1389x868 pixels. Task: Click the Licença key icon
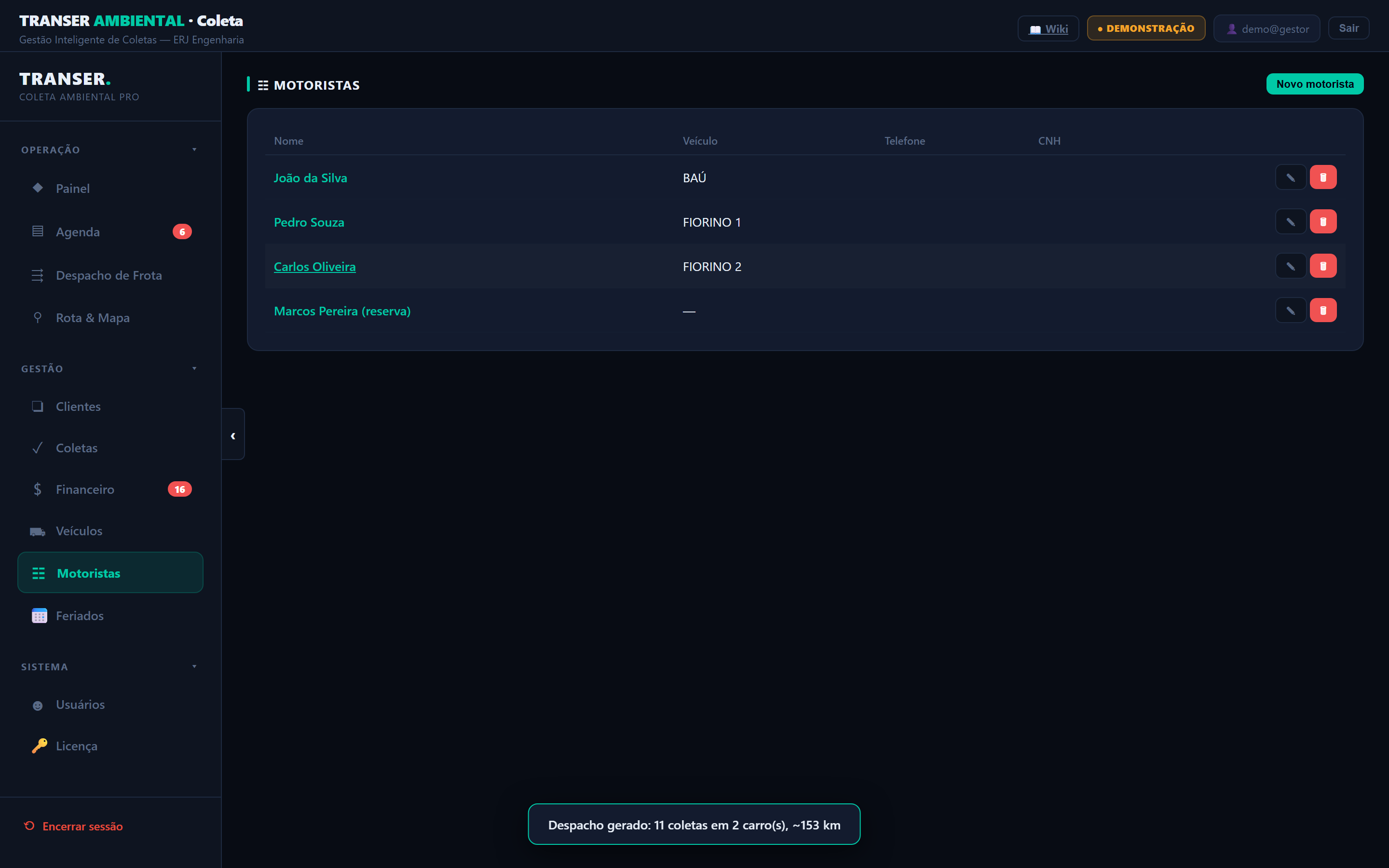pyautogui.click(x=40, y=746)
